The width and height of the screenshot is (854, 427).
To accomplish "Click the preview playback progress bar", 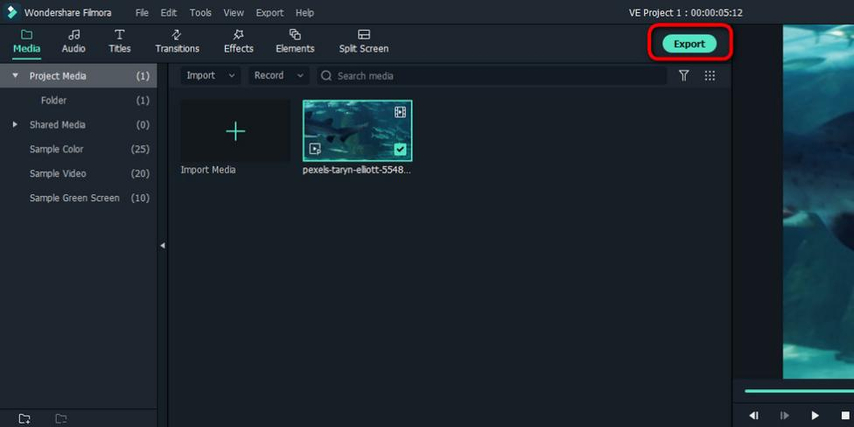I will pyautogui.click(x=799, y=391).
